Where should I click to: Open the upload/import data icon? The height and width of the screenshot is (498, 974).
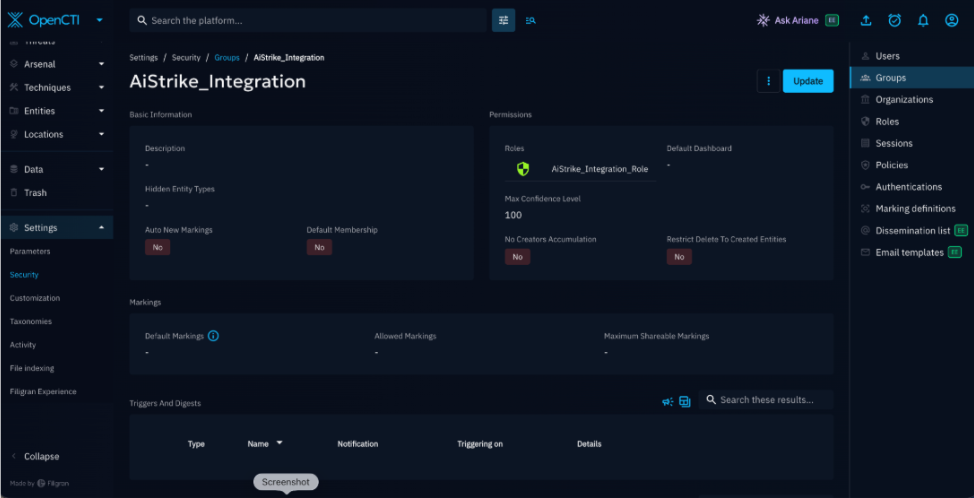[x=865, y=20]
